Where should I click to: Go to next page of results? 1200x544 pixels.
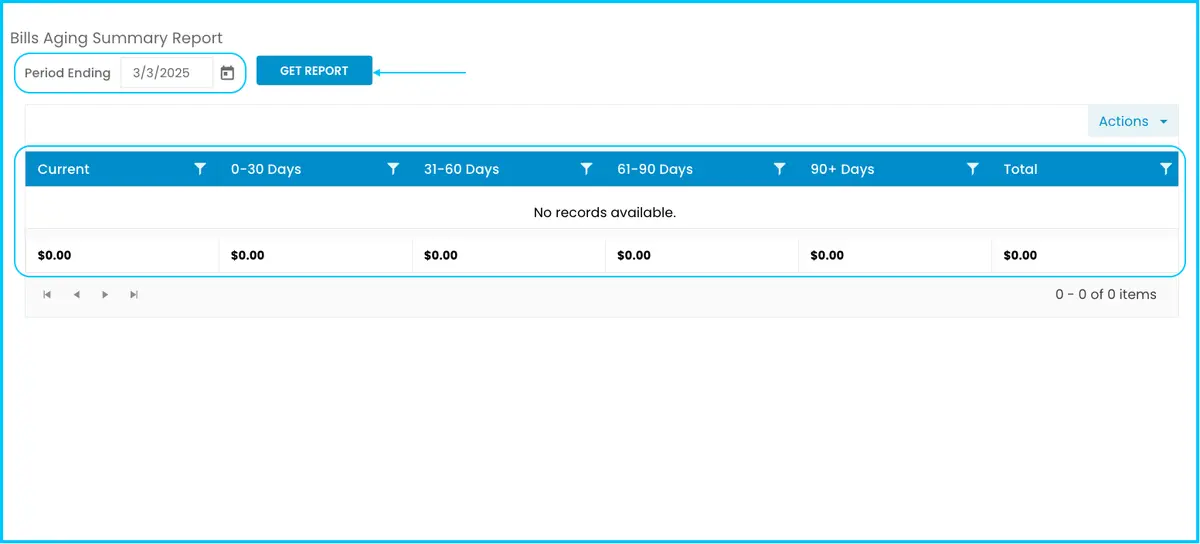(x=105, y=295)
